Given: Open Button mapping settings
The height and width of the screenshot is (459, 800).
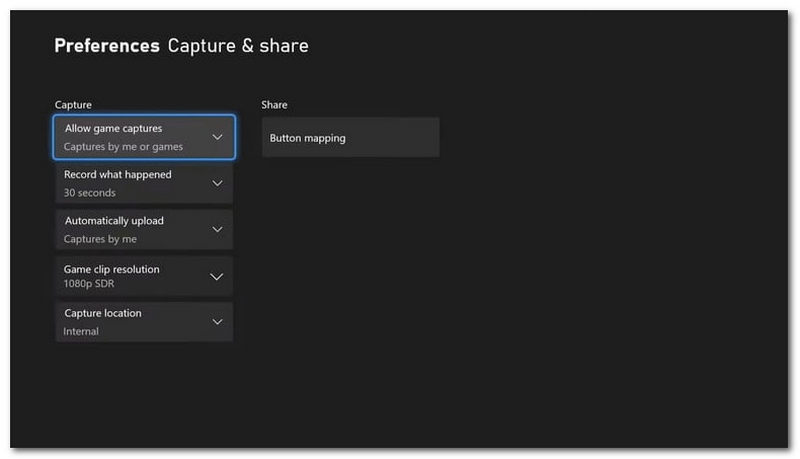Looking at the screenshot, I should point(351,137).
